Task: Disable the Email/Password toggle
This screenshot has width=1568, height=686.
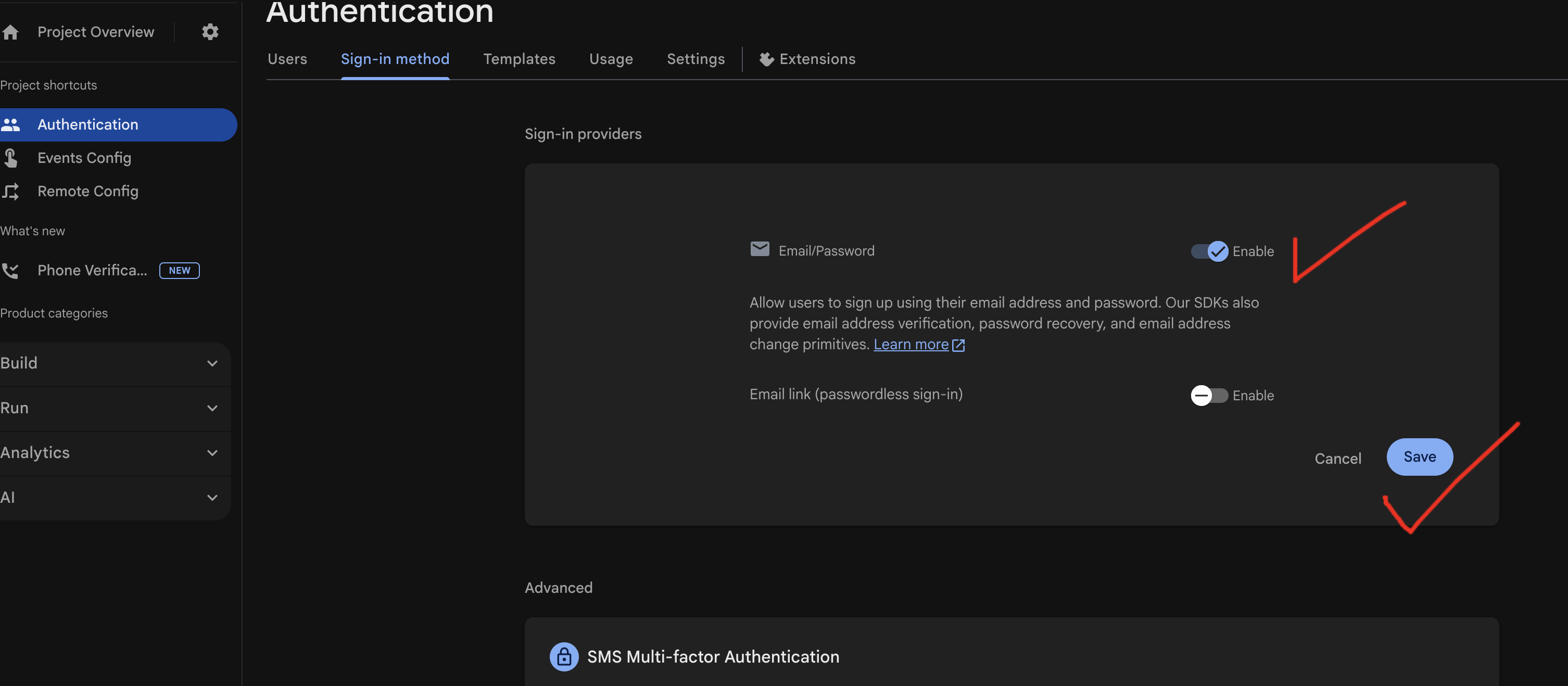Action: point(1209,251)
